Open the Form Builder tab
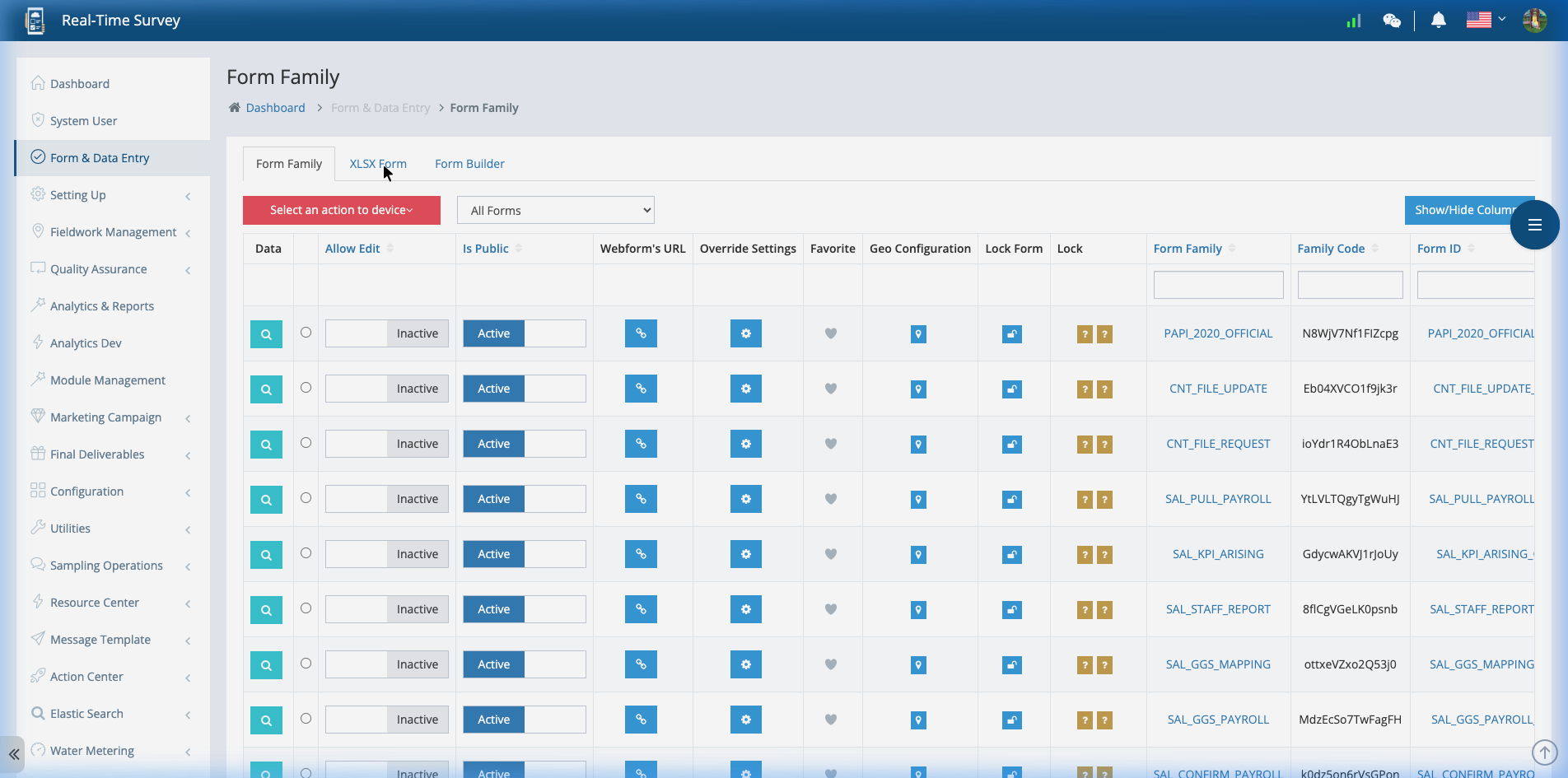The image size is (1568, 778). (469, 163)
